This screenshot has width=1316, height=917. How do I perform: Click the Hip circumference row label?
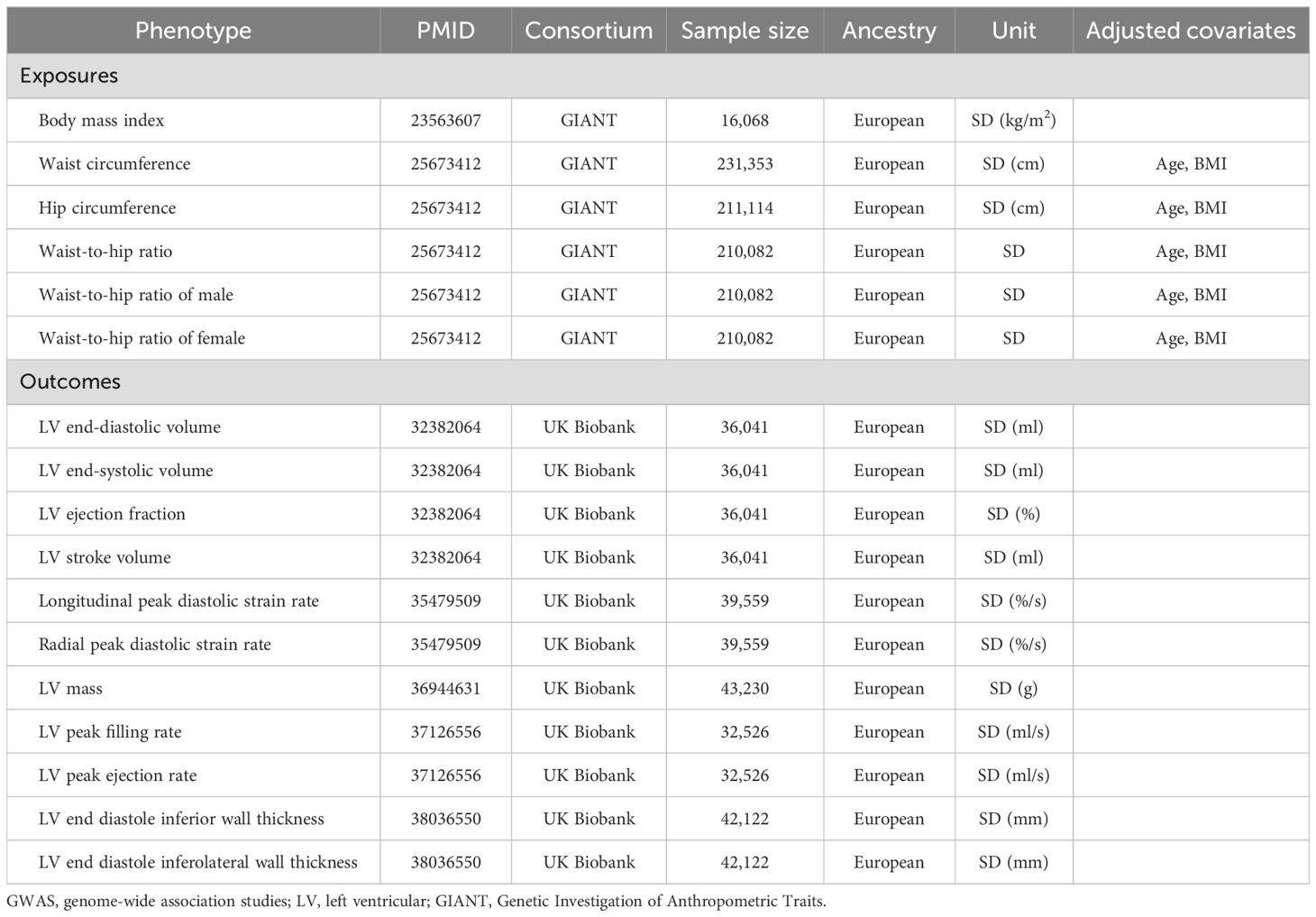click(107, 207)
